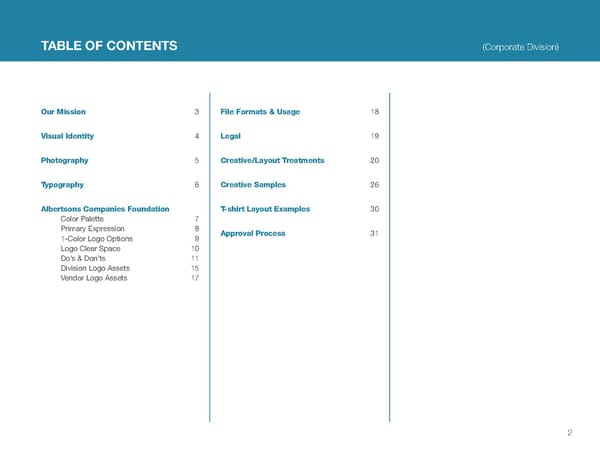Screen dimensions: 600x463
Task: Click the Corporate Division label in header
Action: pyautogui.click(x=519, y=48)
